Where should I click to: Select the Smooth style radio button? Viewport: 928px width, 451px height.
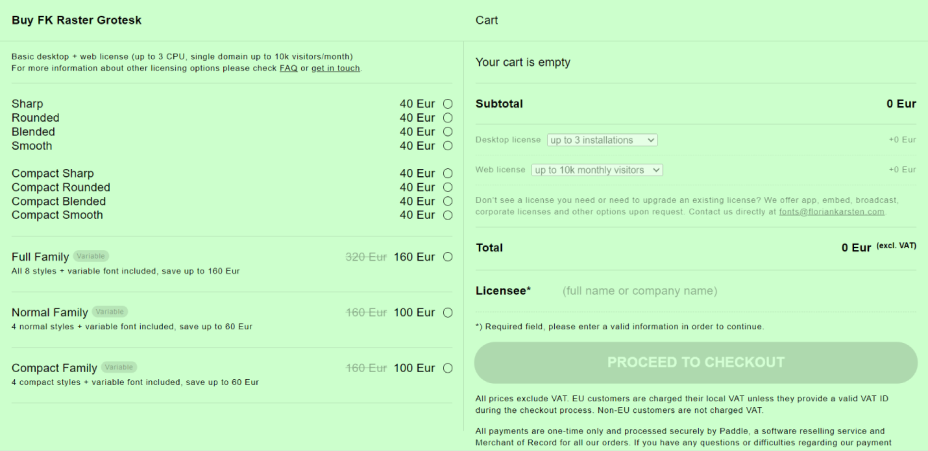[447, 146]
